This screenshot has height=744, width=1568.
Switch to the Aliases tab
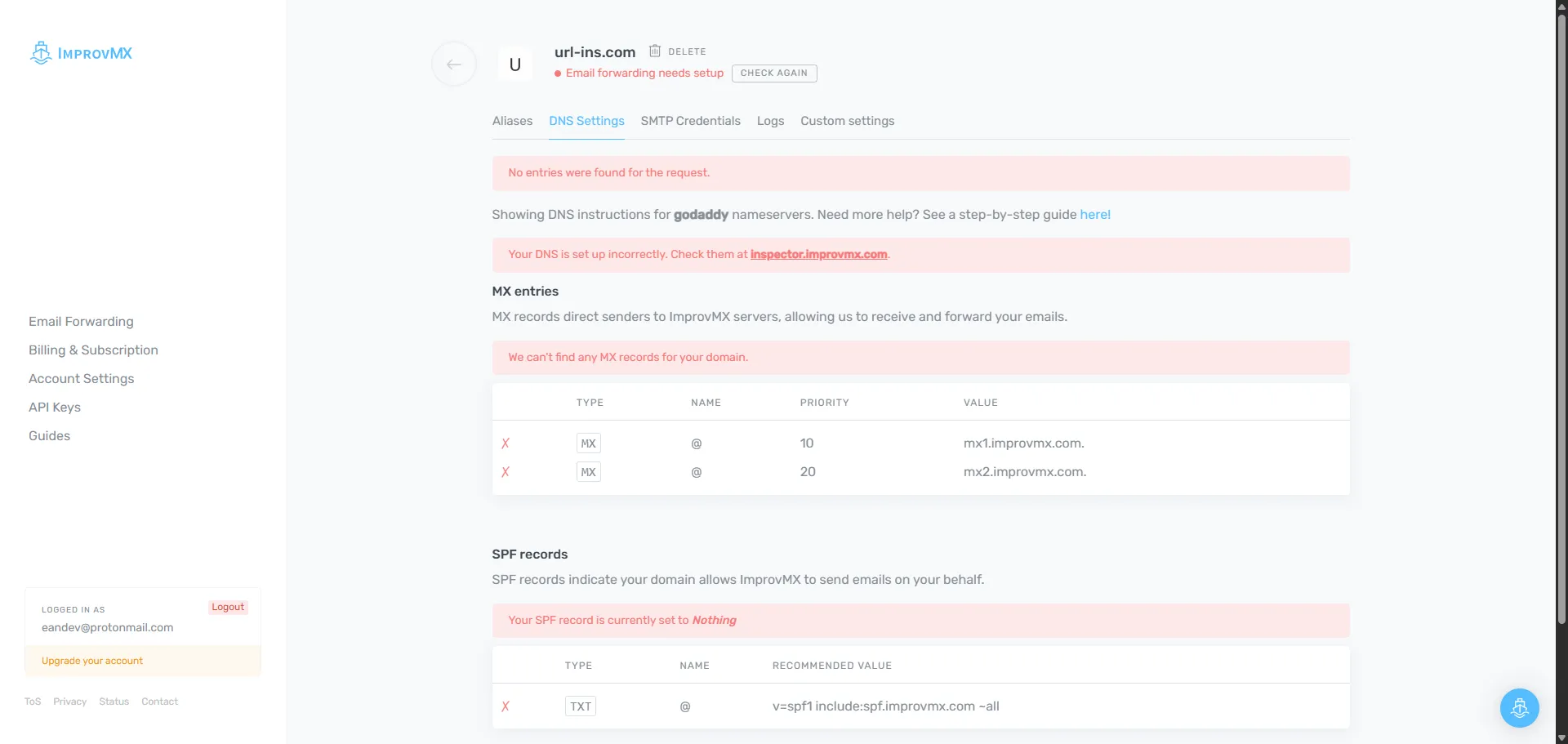(x=512, y=121)
